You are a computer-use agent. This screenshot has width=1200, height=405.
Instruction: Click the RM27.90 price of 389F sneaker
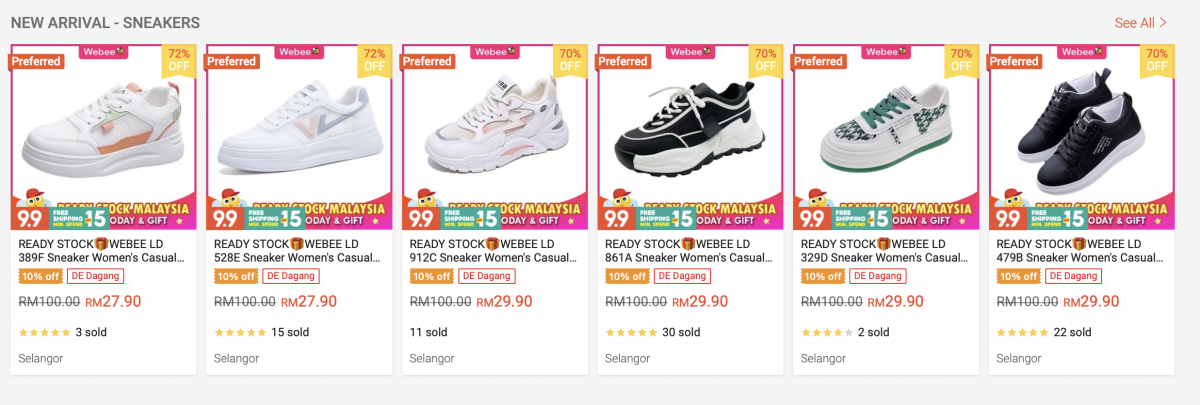point(113,301)
